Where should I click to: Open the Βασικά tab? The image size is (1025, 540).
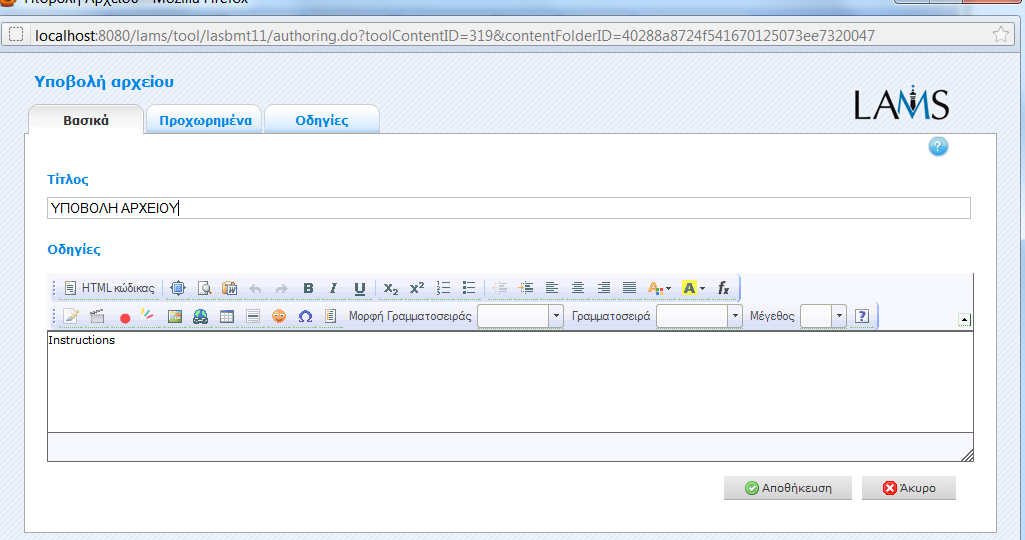point(86,120)
